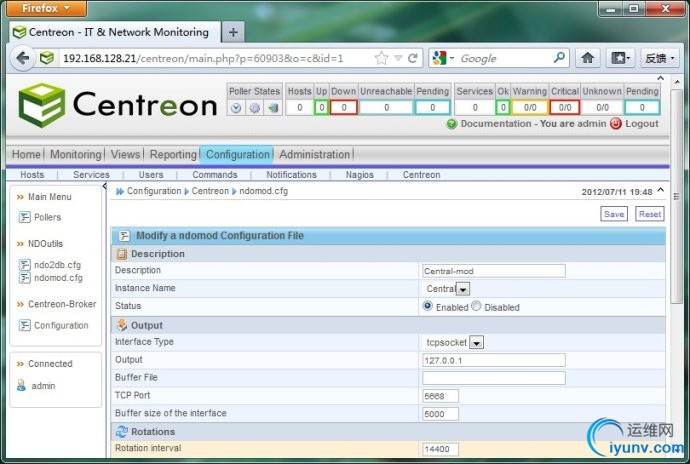Go to Firefox home page icon
Viewport: 690px width, 464px height.
[587, 58]
